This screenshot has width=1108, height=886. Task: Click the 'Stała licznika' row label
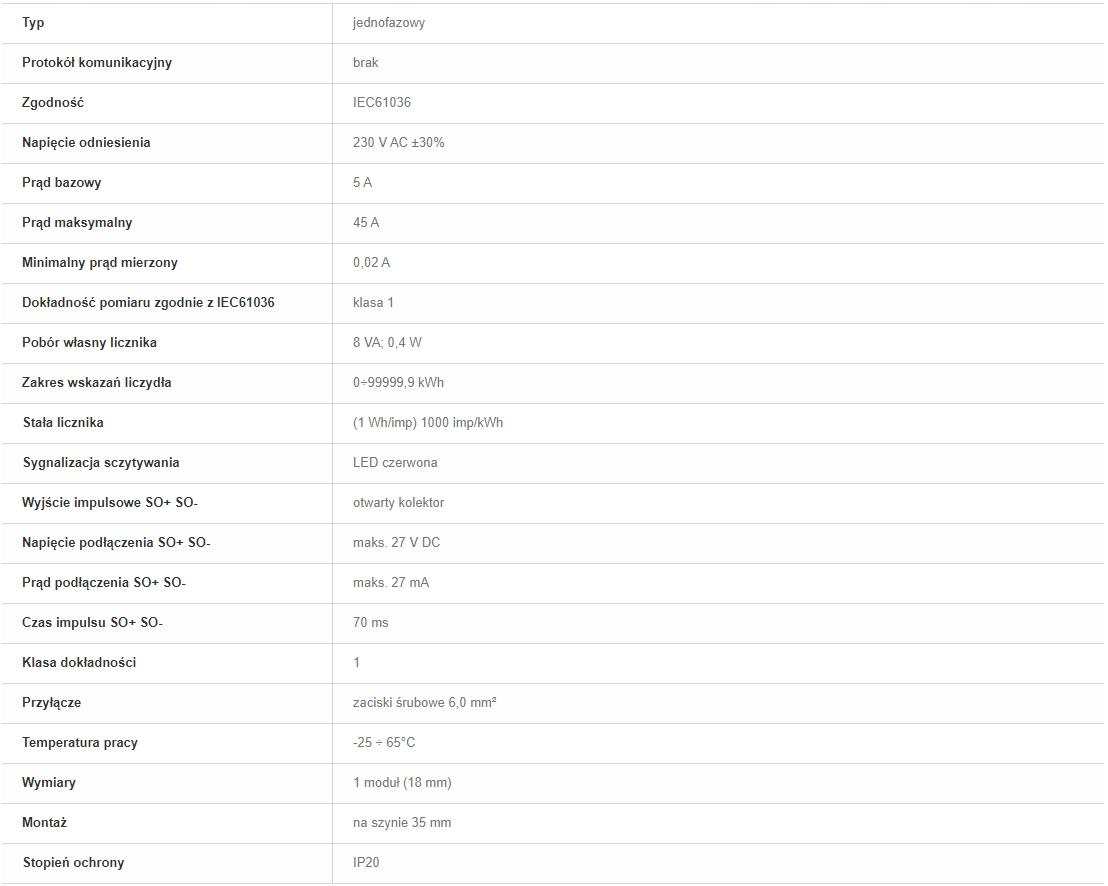point(63,423)
